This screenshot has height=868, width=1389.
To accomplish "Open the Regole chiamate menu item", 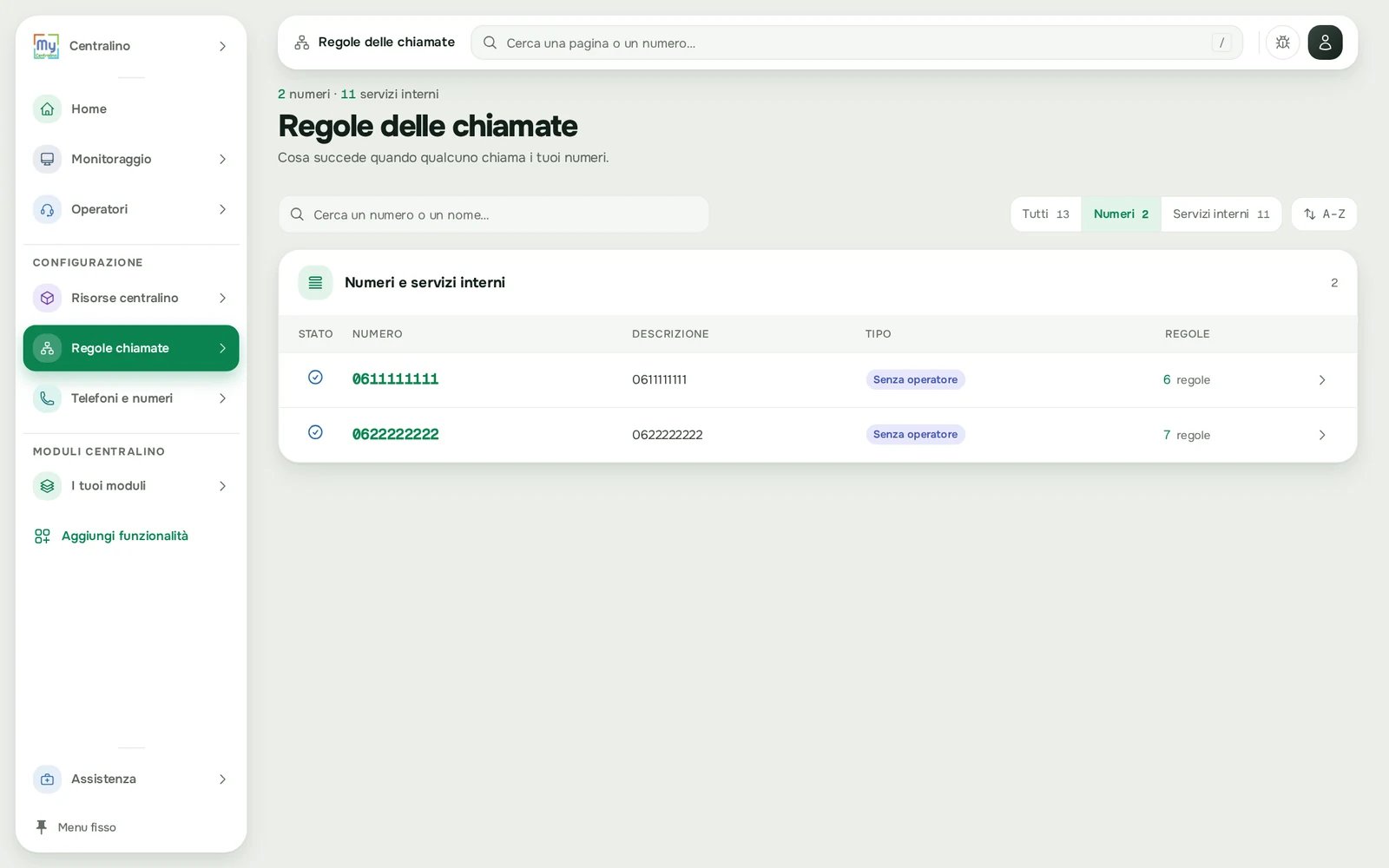I will click(131, 348).
